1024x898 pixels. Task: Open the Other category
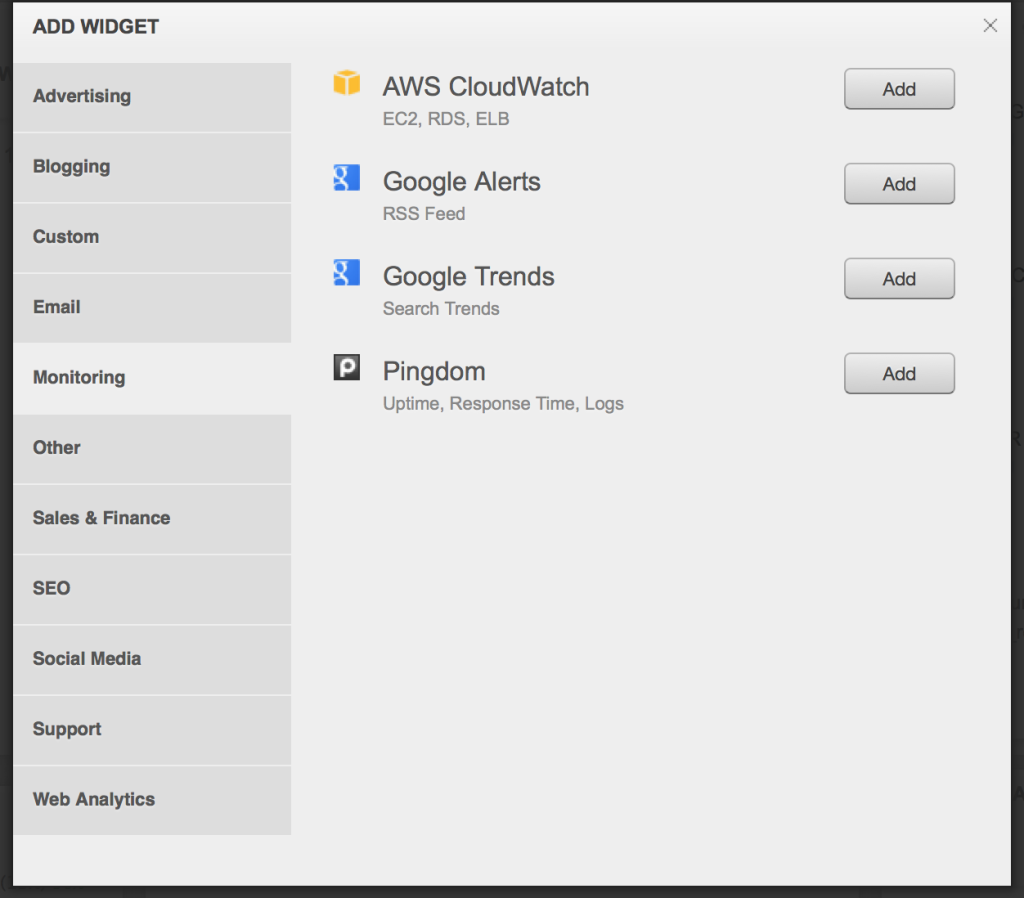[x=152, y=449]
